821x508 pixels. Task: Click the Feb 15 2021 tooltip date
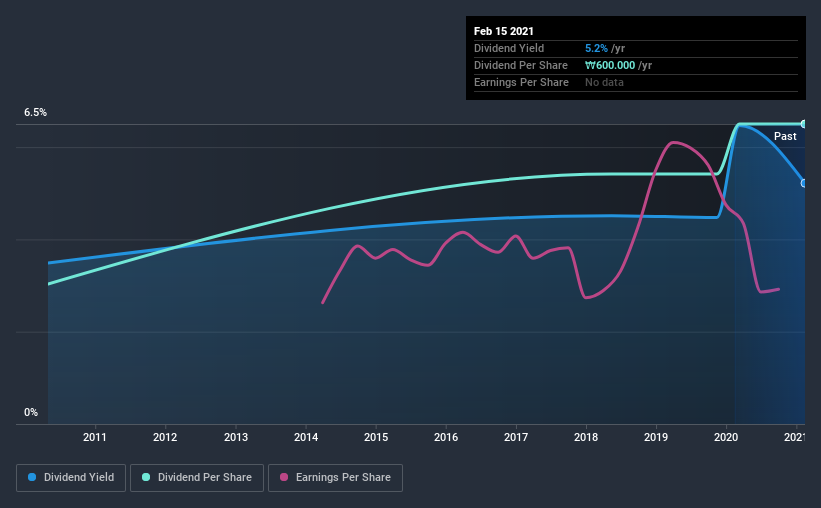[x=504, y=31]
